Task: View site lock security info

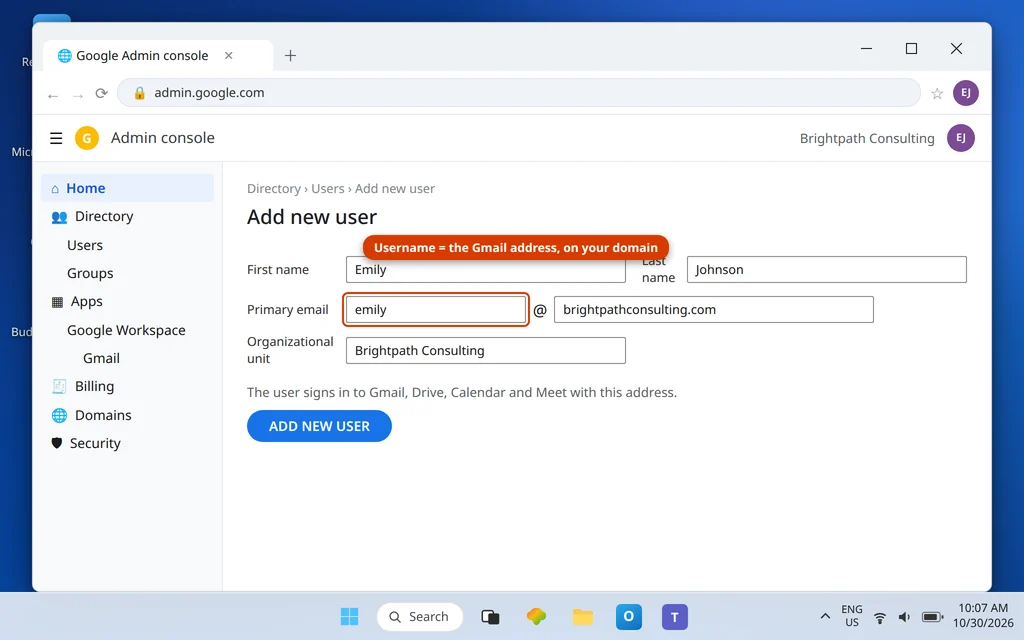Action: (x=139, y=93)
